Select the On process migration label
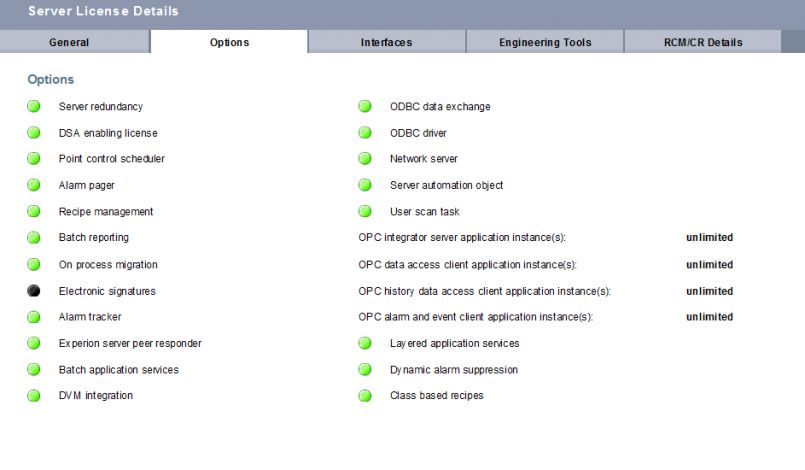Viewport: 805px width, 470px height. click(x=108, y=264)
